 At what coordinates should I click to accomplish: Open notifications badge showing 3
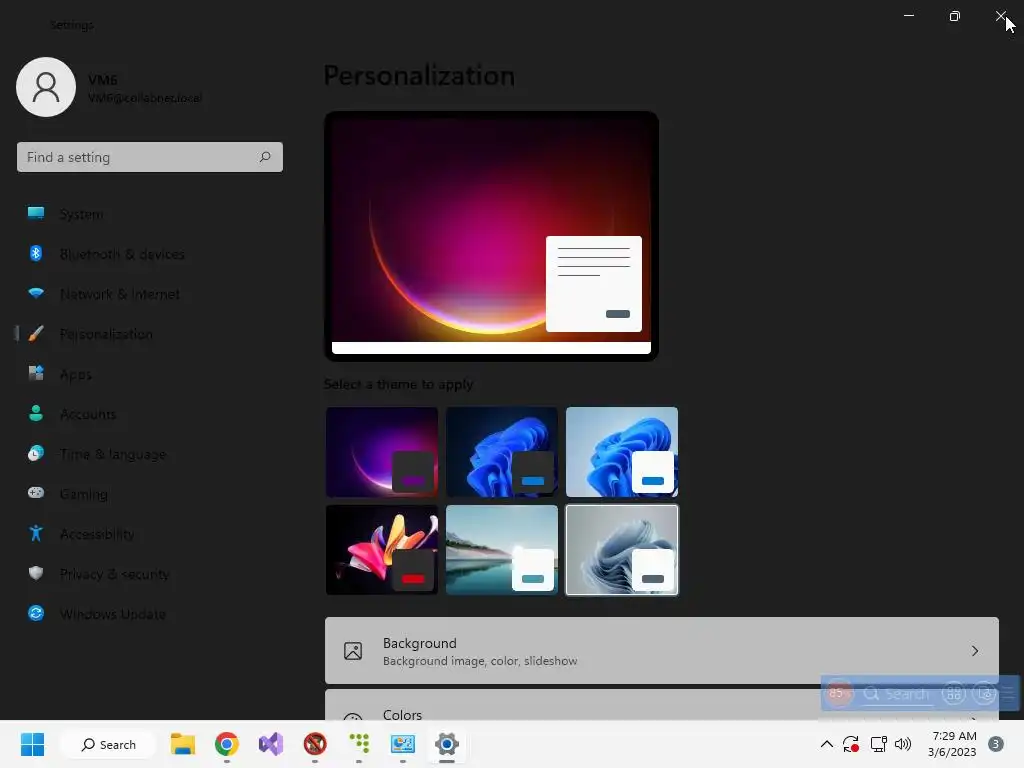click(x=996, y=744)
